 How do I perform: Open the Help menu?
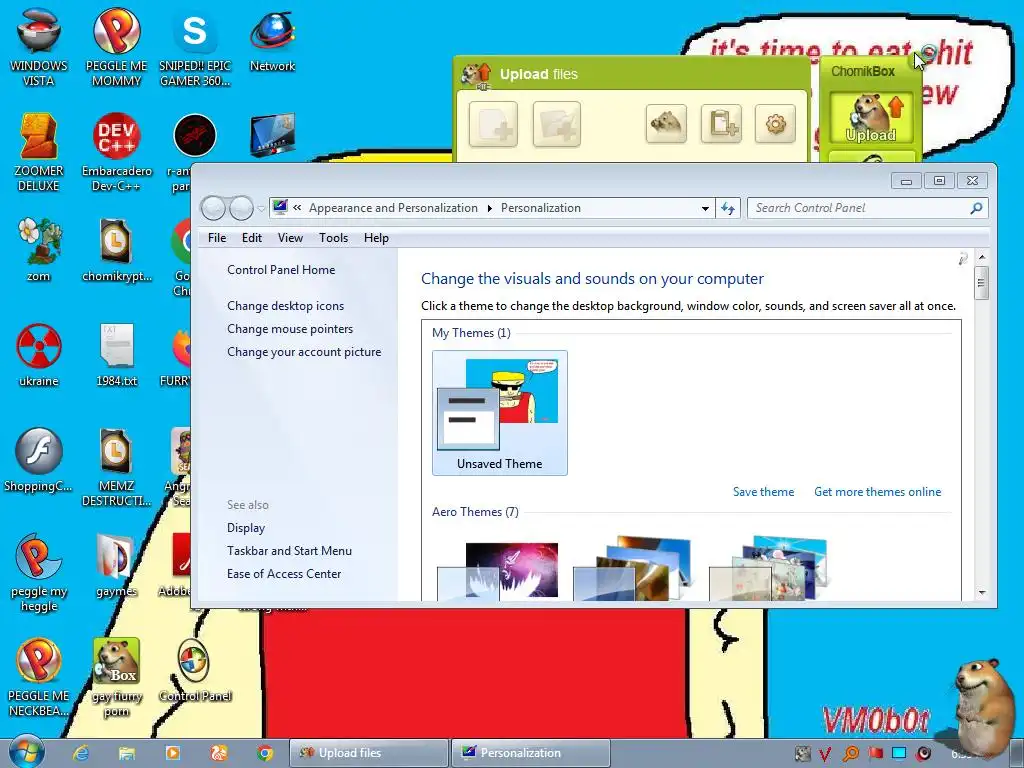coord(376,238)
